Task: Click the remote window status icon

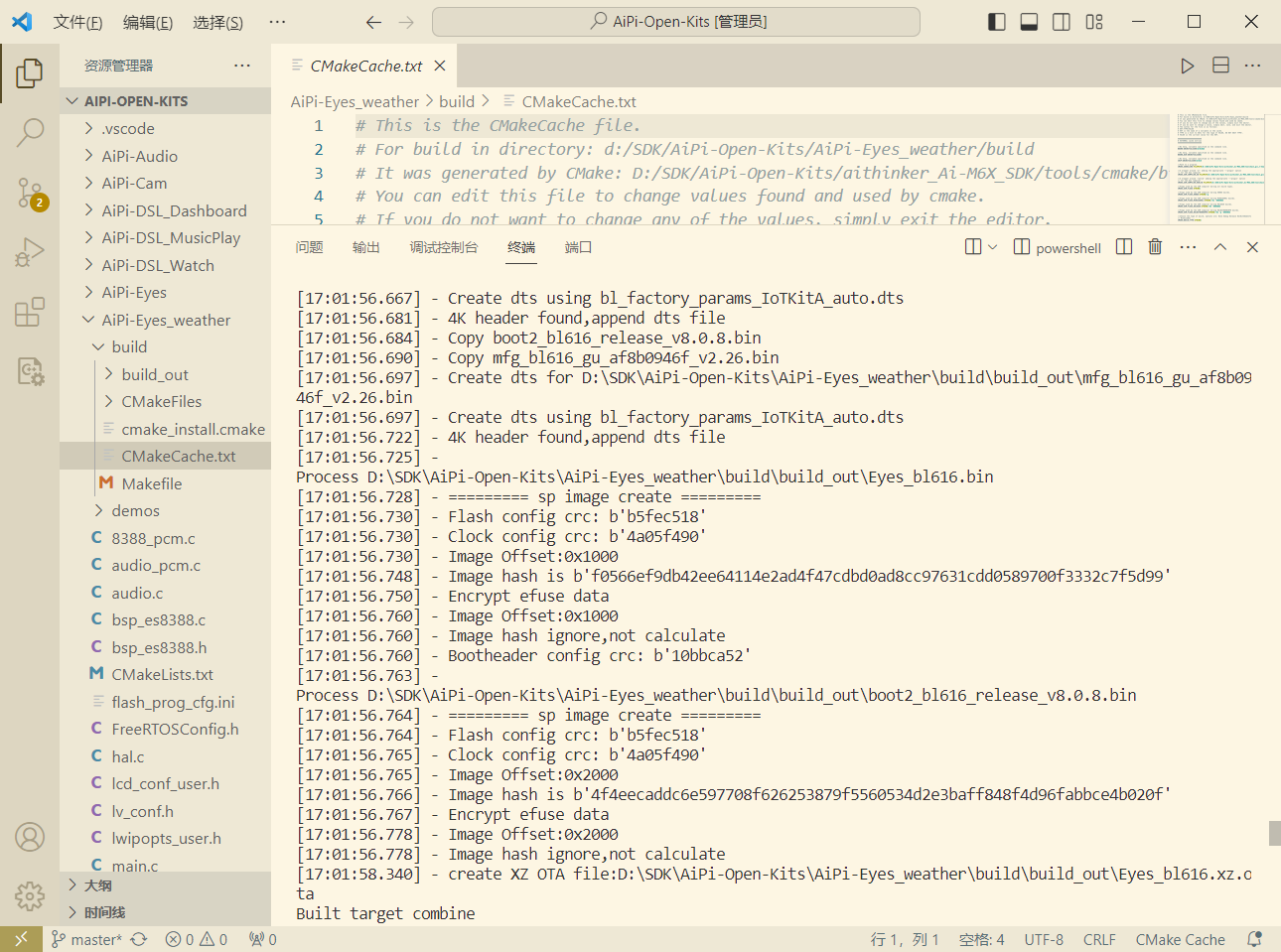Action: tap(21, 939)
